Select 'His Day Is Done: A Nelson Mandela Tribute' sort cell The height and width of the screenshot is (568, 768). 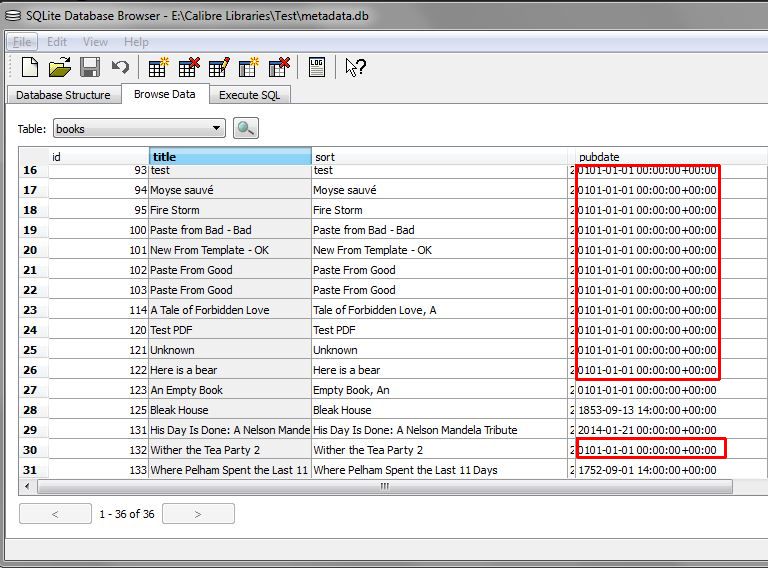[439, 430]
